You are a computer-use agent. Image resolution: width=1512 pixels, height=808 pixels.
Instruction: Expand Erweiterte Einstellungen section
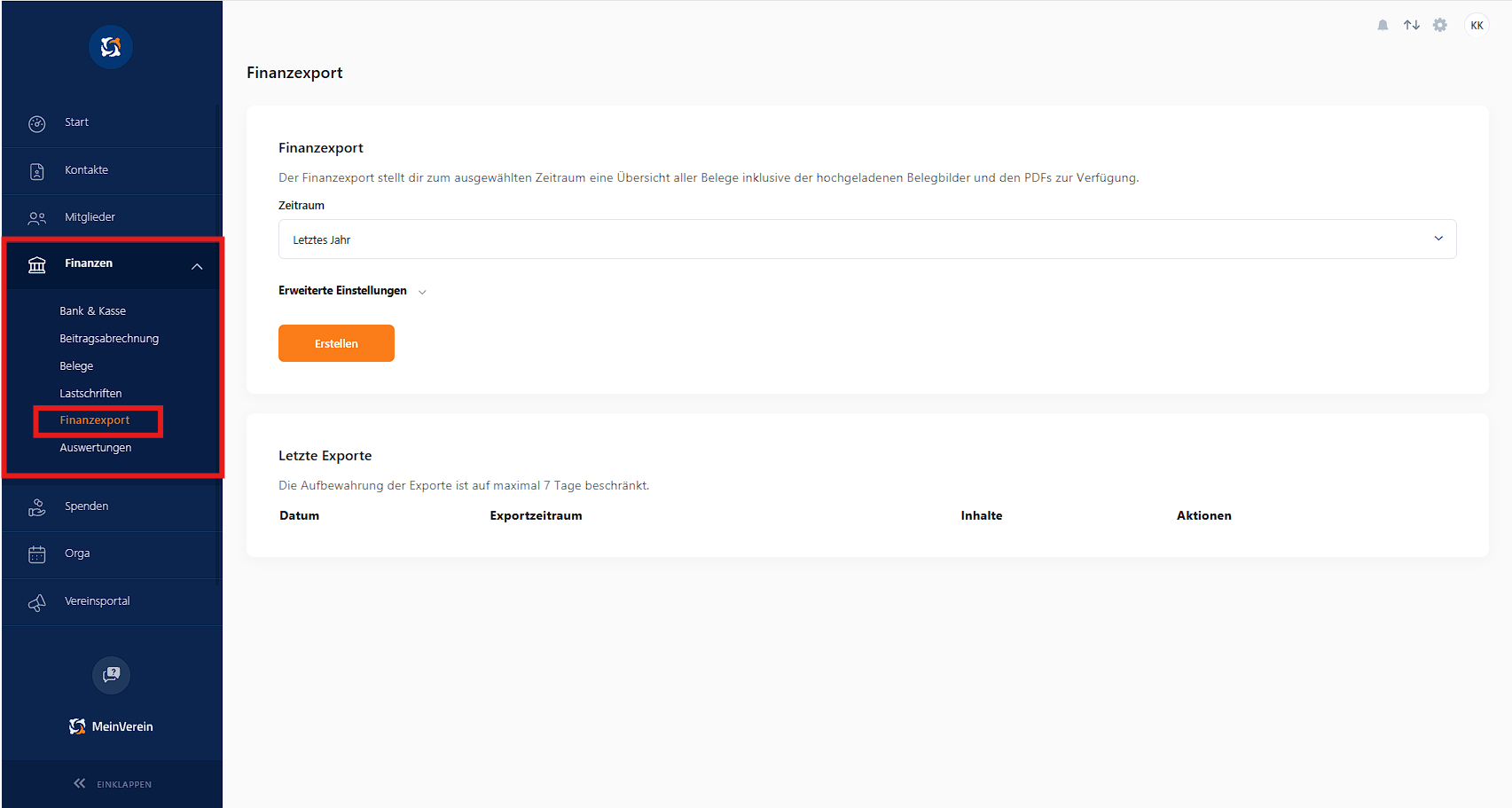[x=352, y=291]
